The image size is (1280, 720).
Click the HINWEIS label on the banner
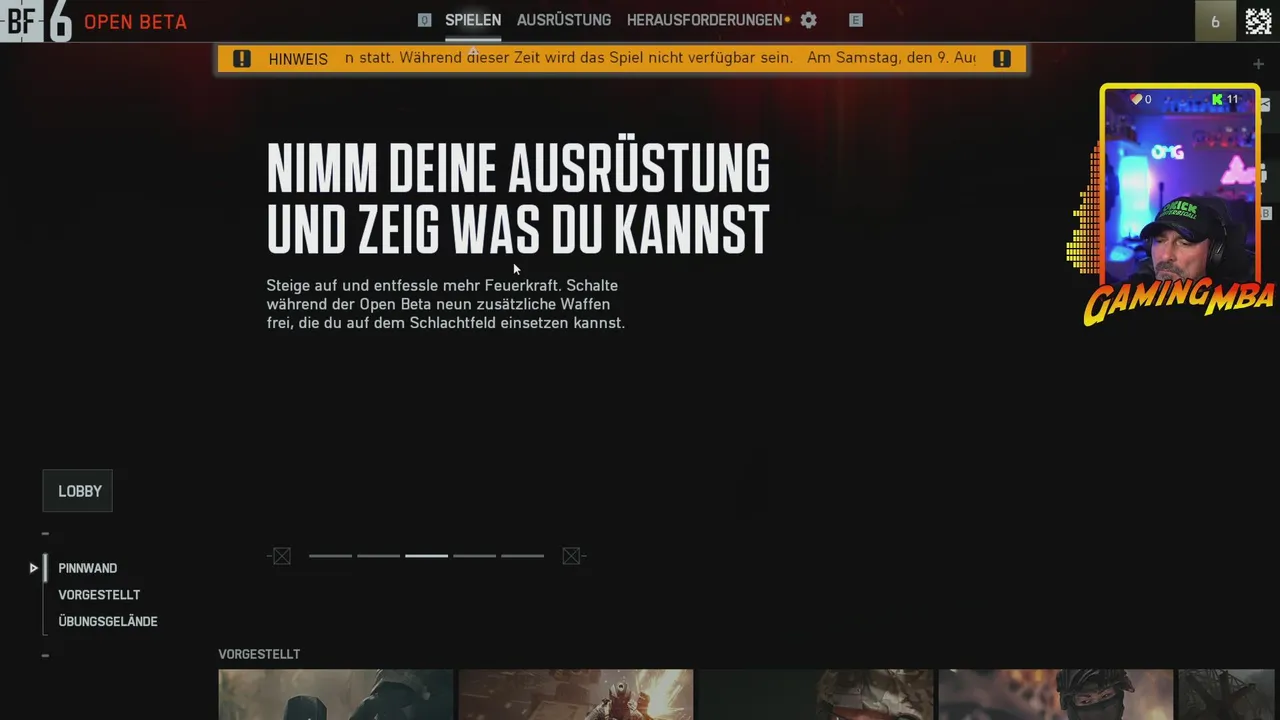click(298, 59)
